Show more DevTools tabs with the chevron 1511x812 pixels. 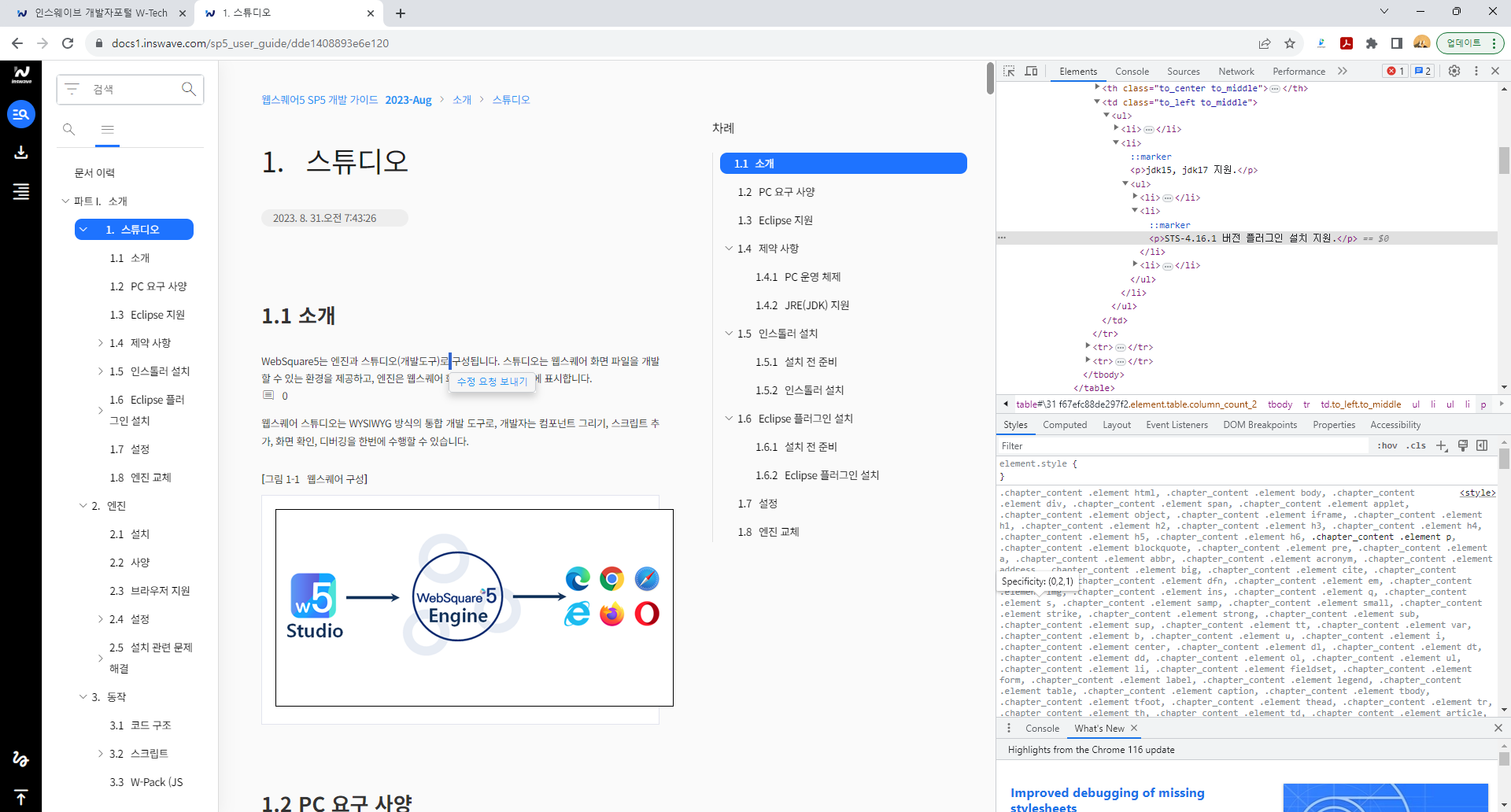(1343, 71)
